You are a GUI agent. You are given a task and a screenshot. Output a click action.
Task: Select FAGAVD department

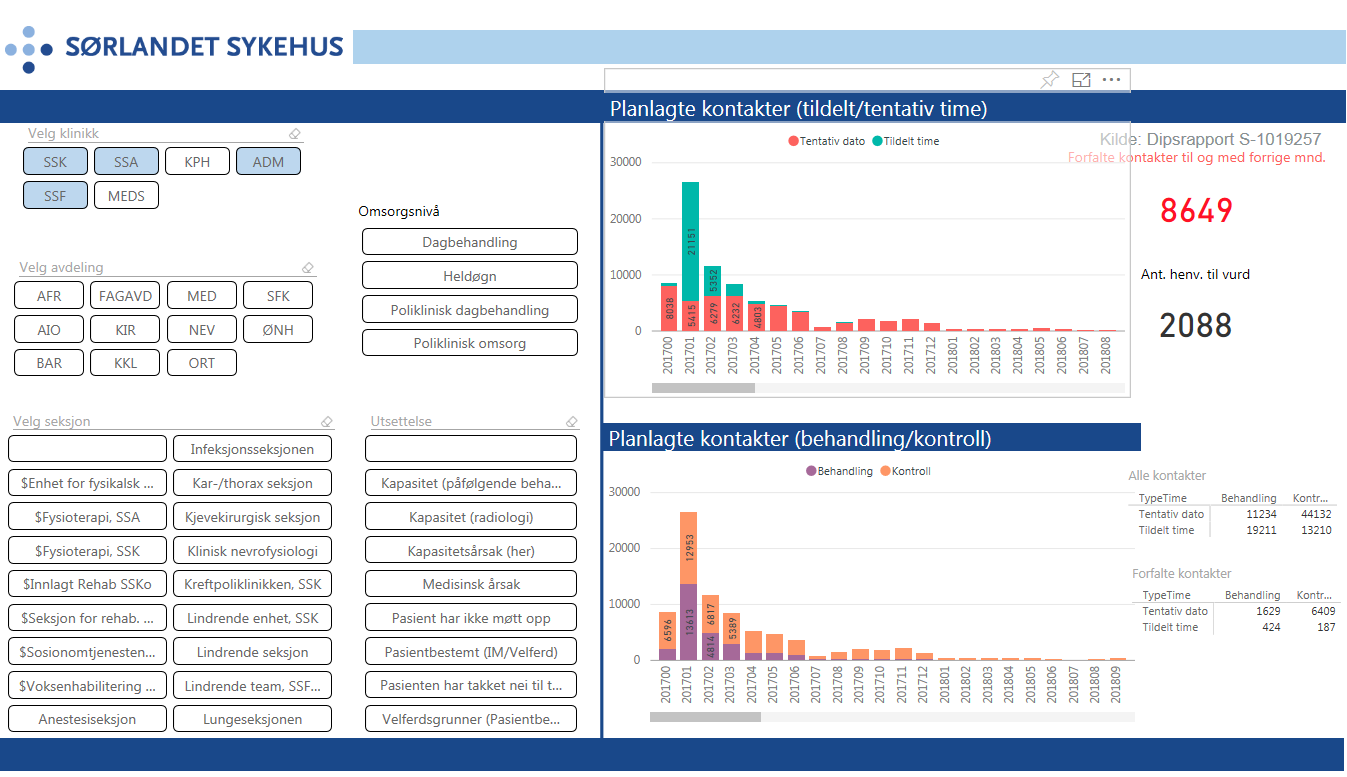pyautogui.click(x=125, y=296)
